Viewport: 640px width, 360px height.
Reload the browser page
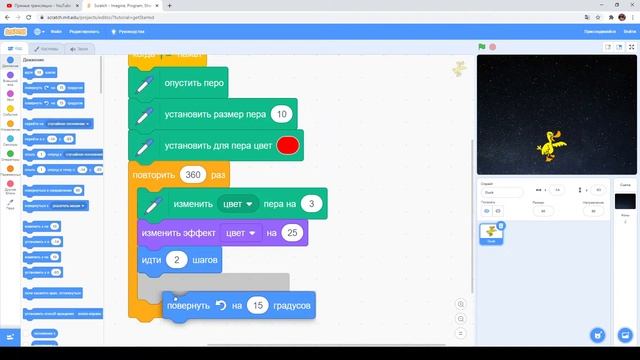pos(29,18)
